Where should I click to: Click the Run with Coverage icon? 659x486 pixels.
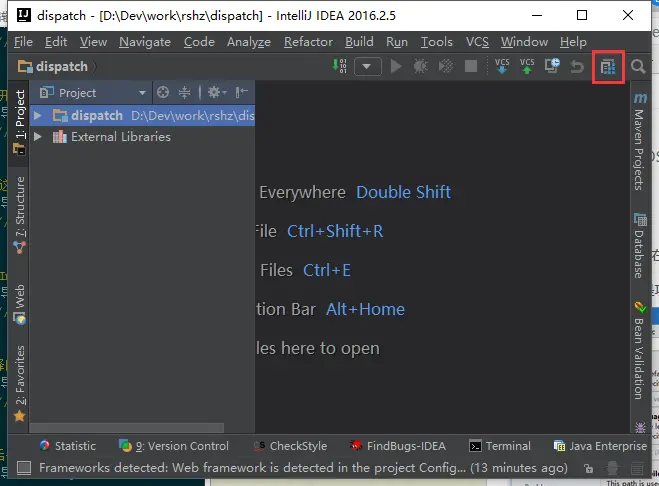click(445, 66)
